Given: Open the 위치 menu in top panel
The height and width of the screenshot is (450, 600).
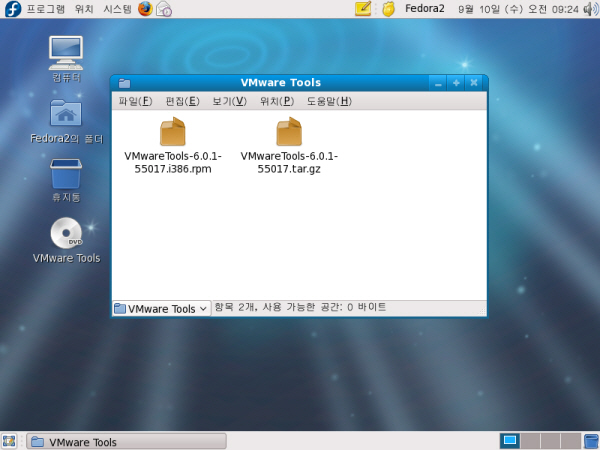Looking at the screenshot, I should point(84,9).
